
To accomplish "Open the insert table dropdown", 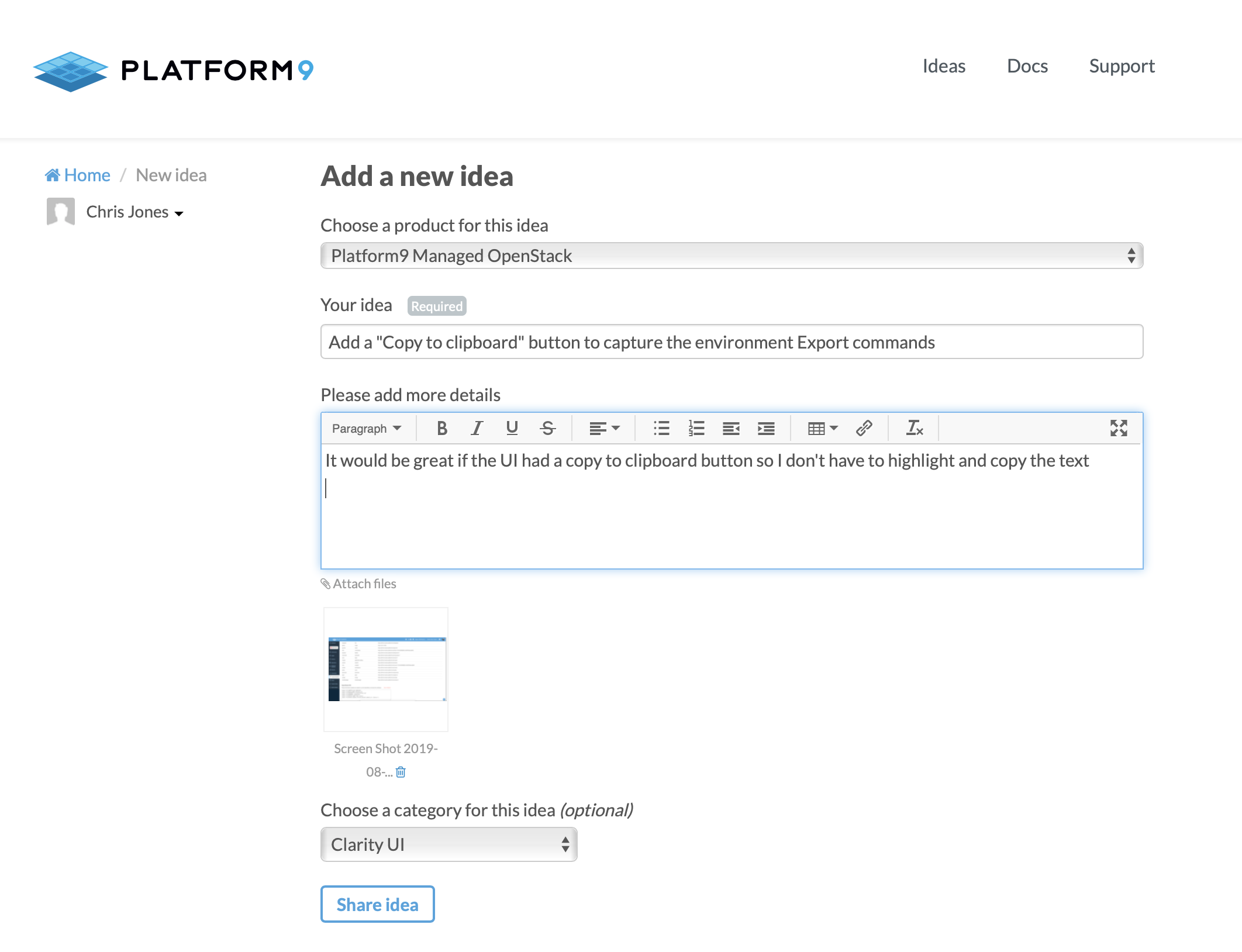I will tap(822, 429).
